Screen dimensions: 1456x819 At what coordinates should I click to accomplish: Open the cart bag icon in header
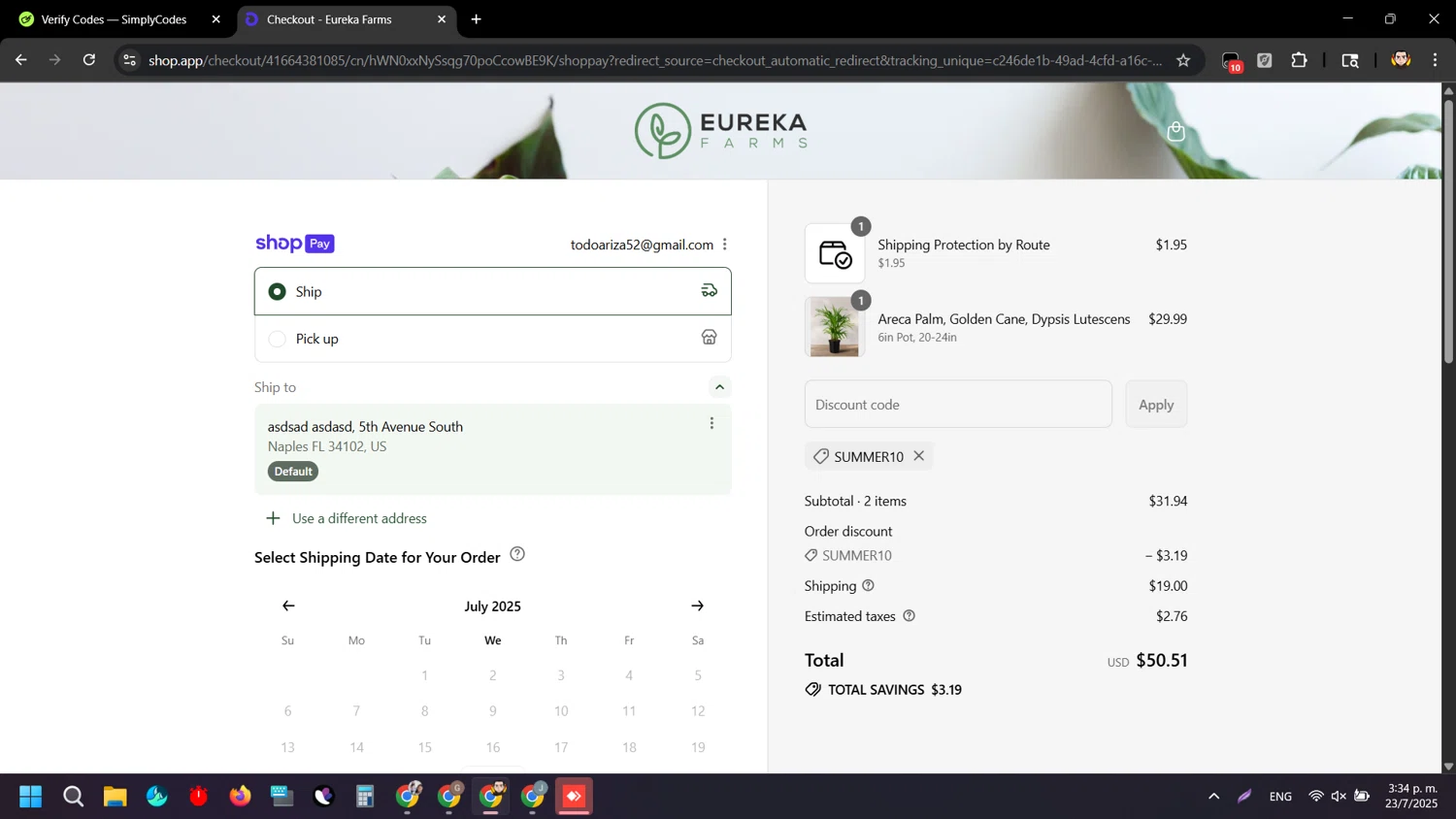[x=1176, y=131]
